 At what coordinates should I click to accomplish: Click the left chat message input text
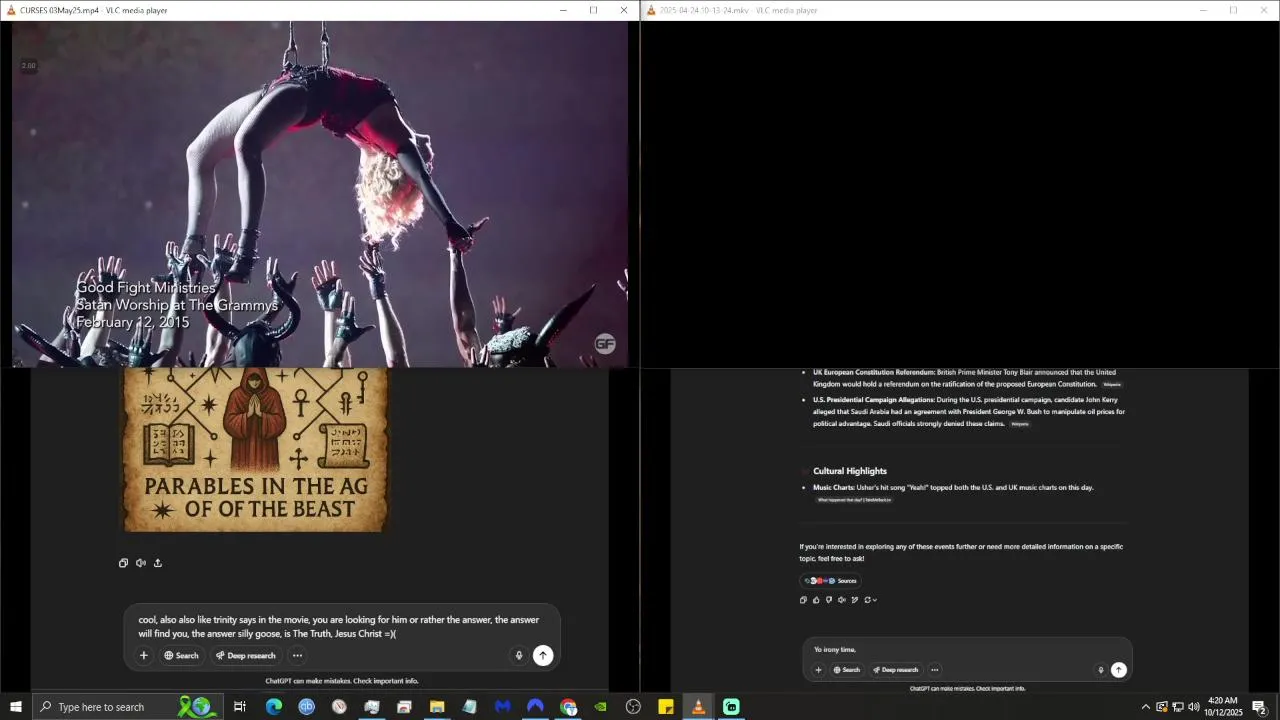click(340, 627)
